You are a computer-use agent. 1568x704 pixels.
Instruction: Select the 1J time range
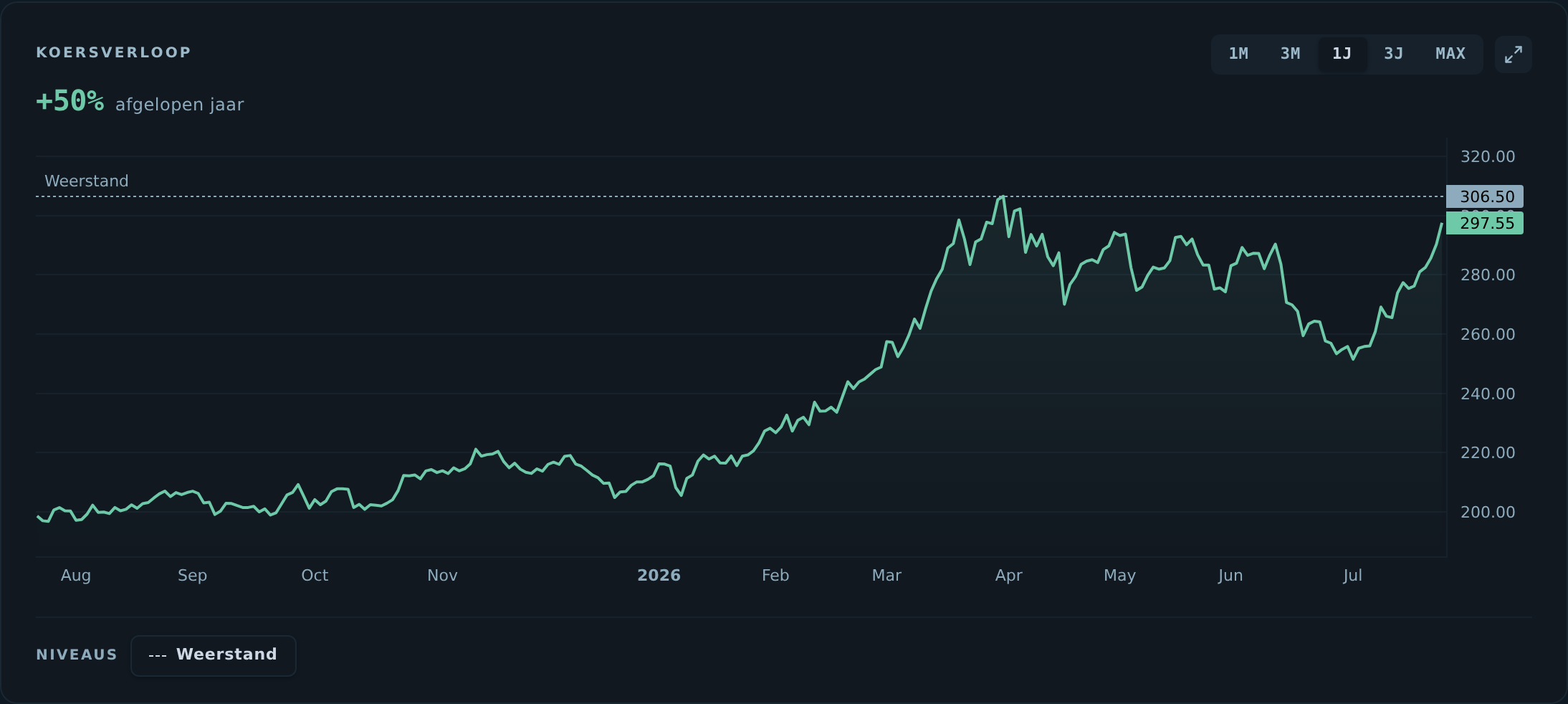[x=1342, y=54]
